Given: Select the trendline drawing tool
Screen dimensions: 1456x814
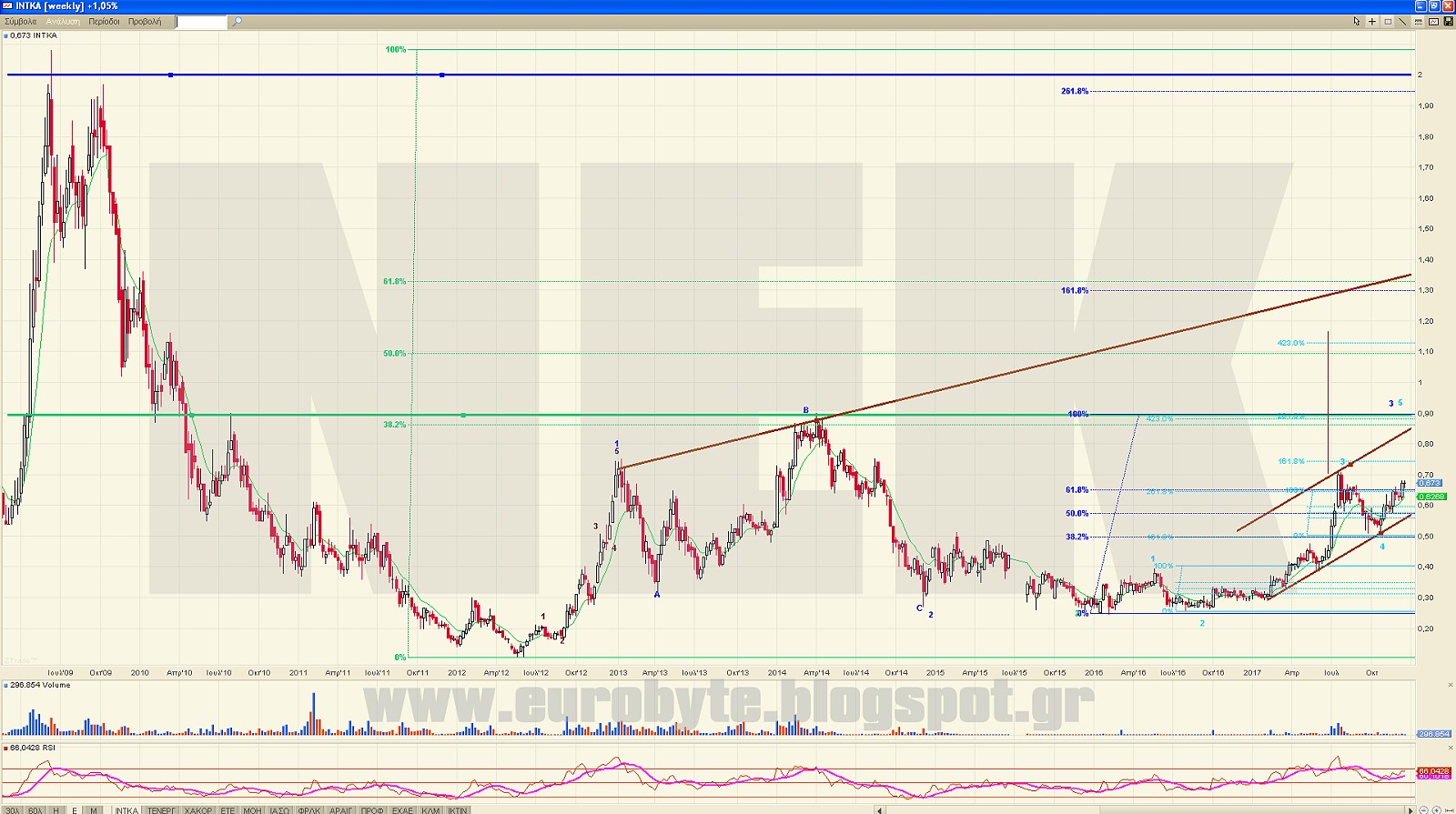Looking at the screenshot, I should point(1402,22).
